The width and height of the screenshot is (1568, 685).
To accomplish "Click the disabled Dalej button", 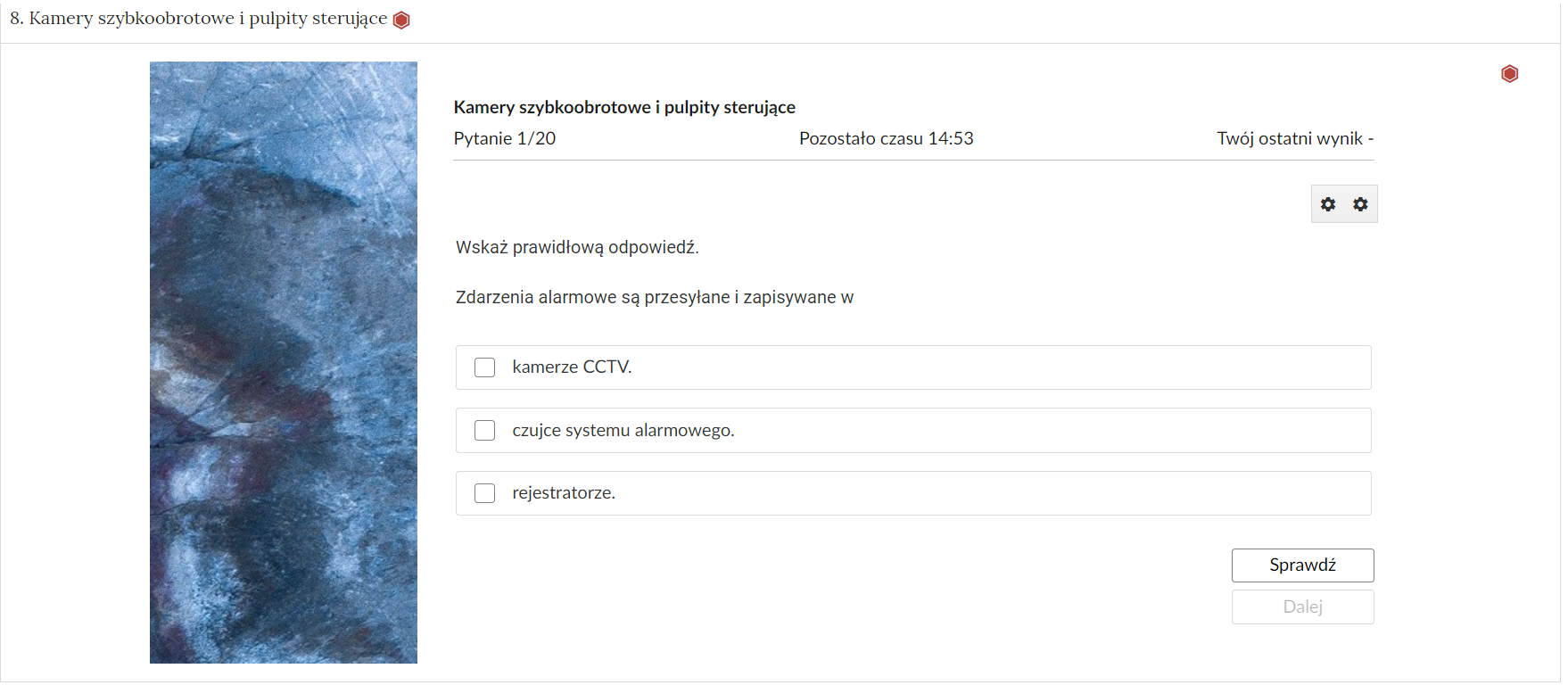I will pyautogui.click(x=1302, y=607).
